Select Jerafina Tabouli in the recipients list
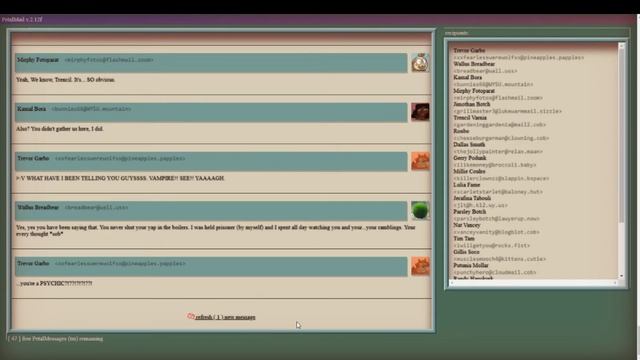This screenshot has width=640, height=360. pyautogui.click(x=472, y=198)
